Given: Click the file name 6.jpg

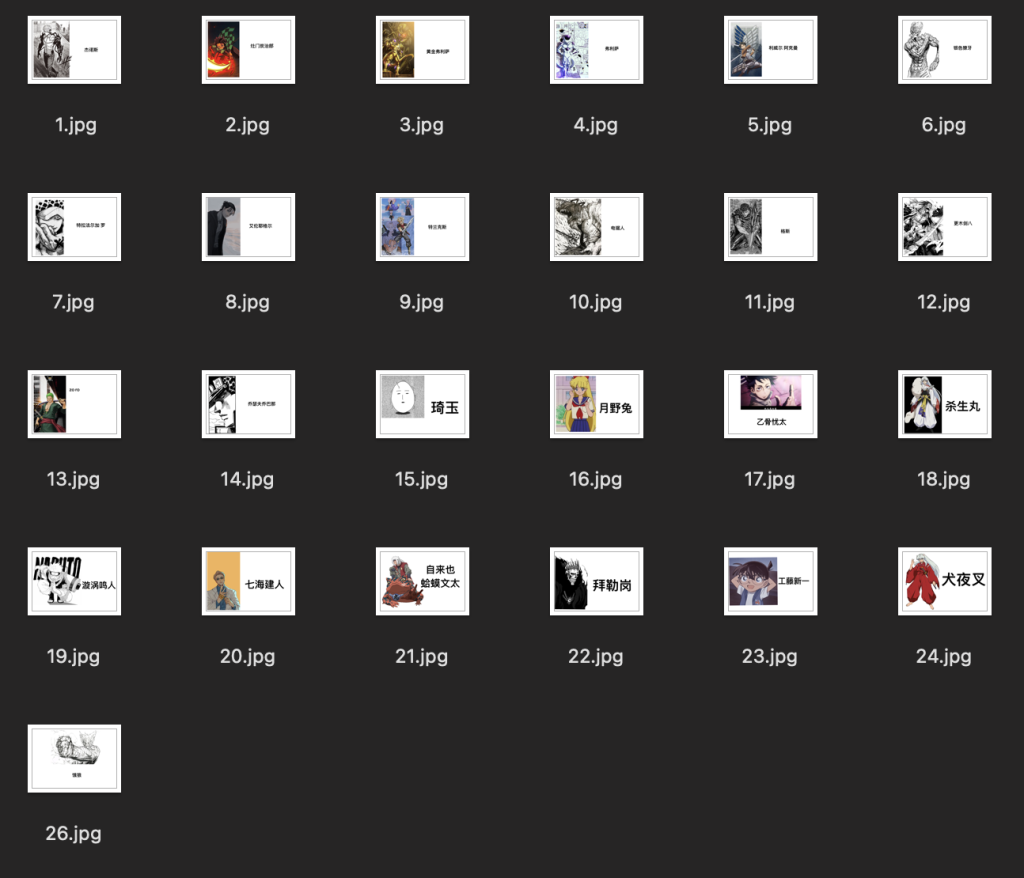Looking at the screenshot, I should (944, 125).
